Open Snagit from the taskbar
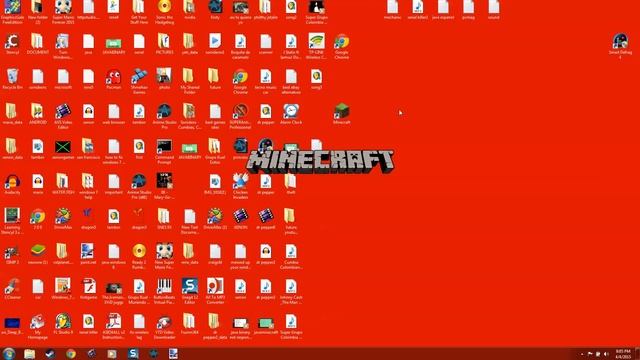The image size is (640, 360). [133, 354]
